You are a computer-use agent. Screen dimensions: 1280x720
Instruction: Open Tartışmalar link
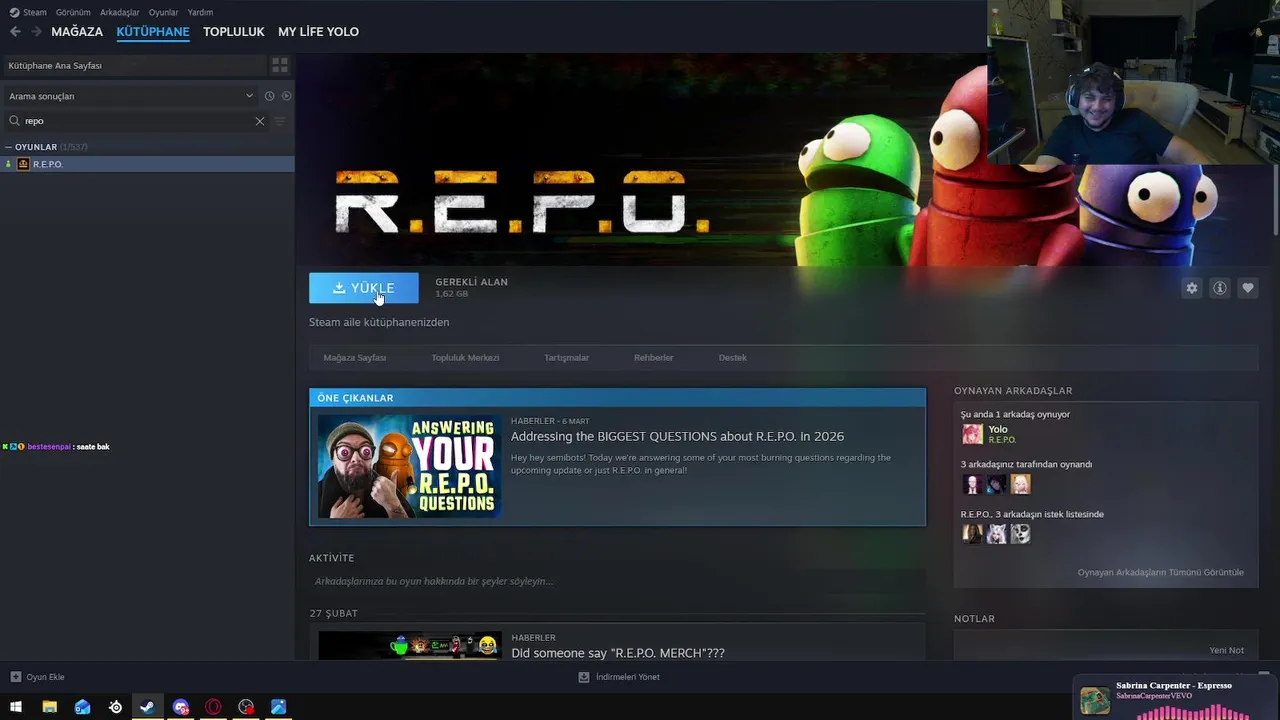tap(566, 358)
